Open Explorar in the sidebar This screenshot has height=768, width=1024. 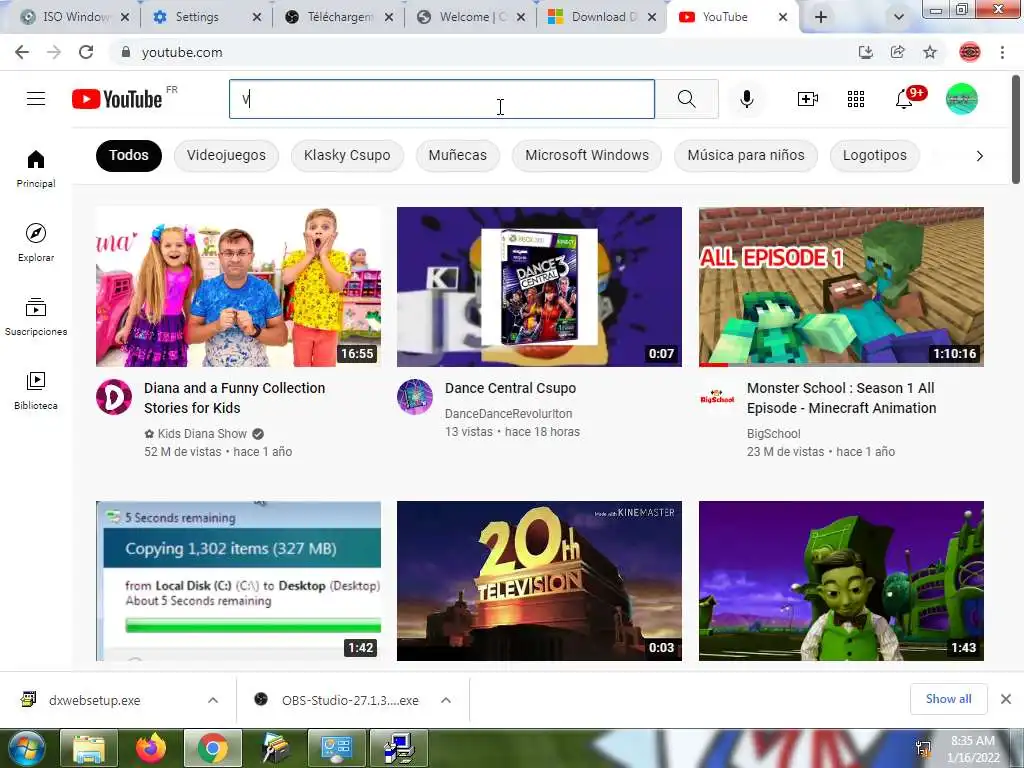coord(36,242)
